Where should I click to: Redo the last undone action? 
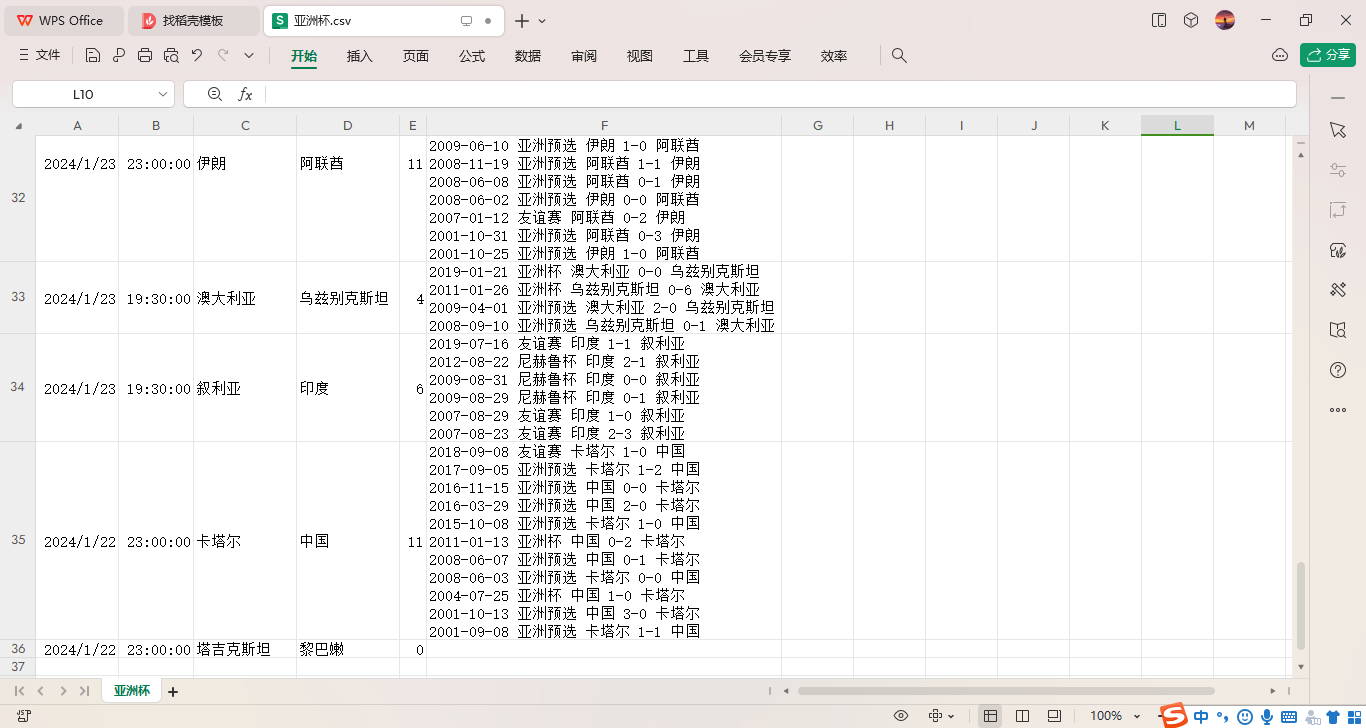tap(223, 56)
